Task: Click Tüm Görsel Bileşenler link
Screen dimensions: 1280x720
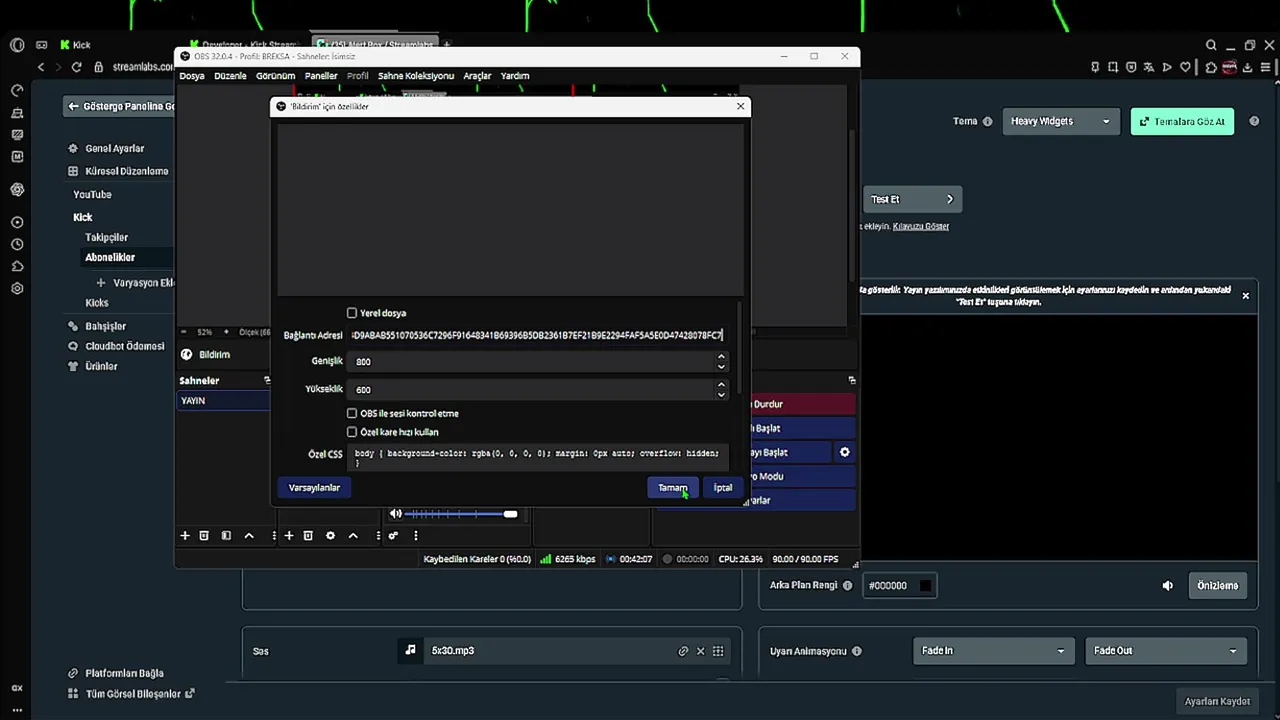Action: (133, 694)
